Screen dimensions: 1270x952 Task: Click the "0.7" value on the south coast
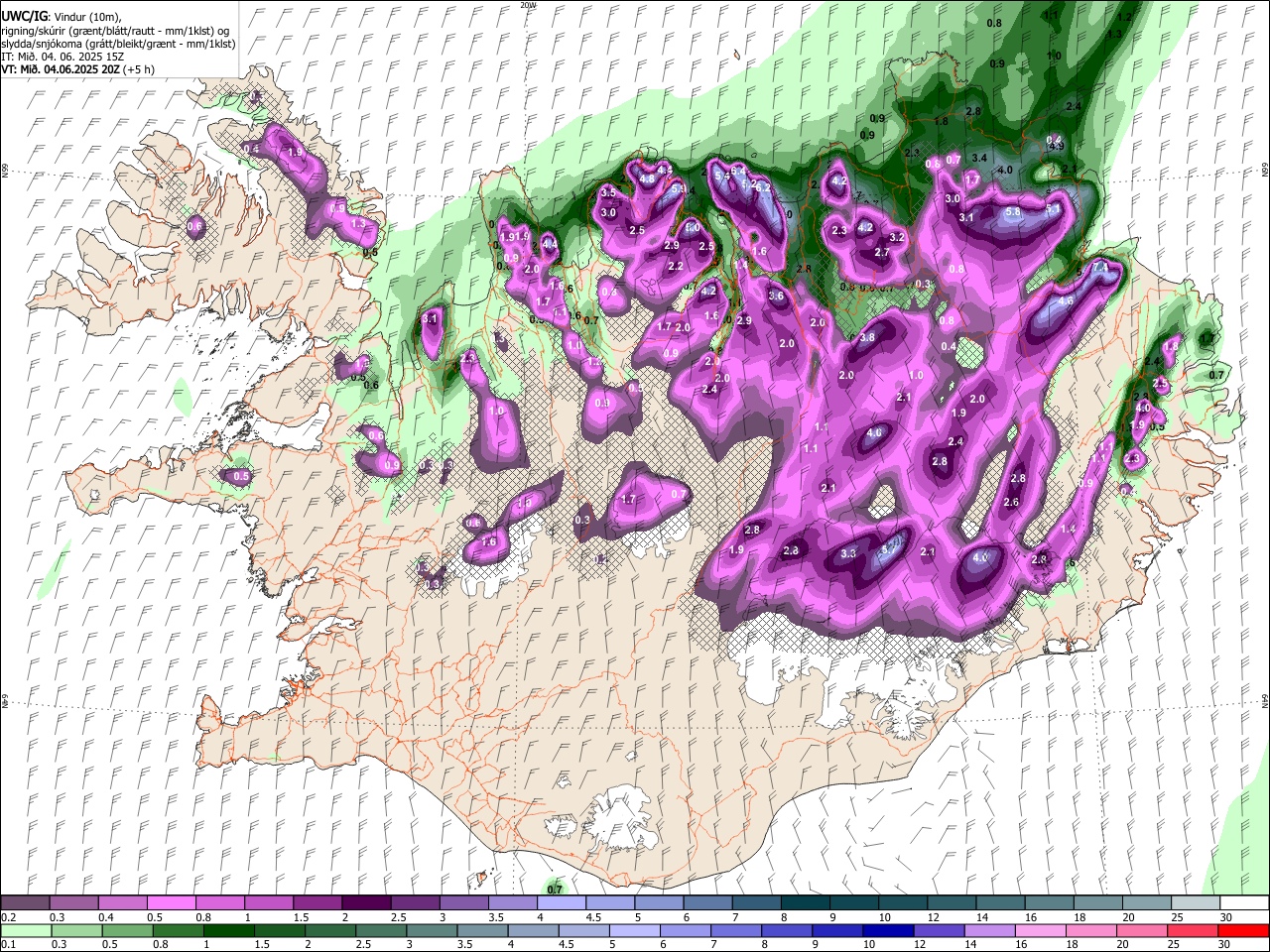point(555,889)
